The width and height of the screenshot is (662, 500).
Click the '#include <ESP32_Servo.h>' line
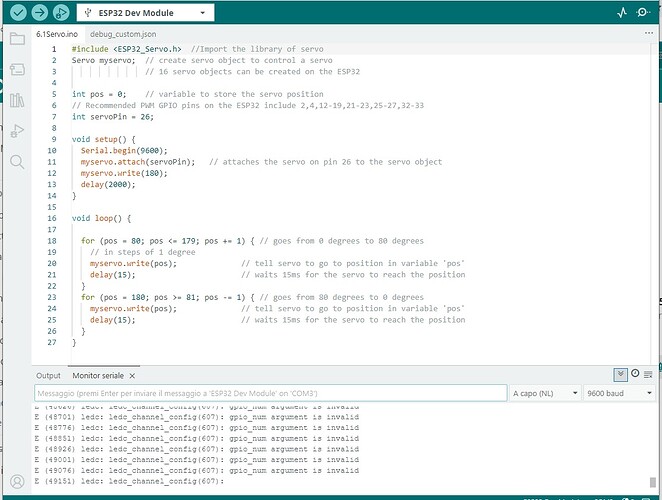(x=127, y=49)
